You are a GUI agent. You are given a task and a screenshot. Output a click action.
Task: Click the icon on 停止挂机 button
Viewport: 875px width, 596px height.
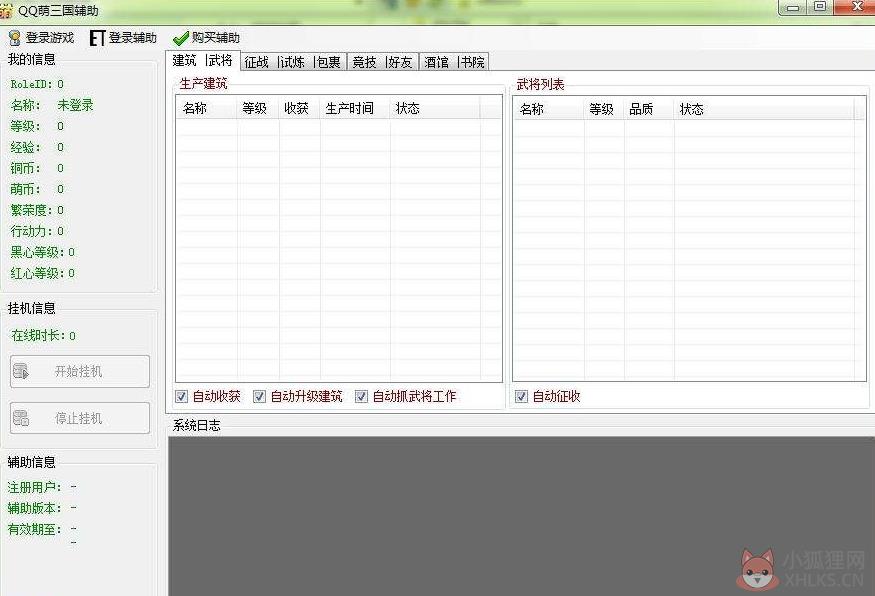(x=21, y=418)
